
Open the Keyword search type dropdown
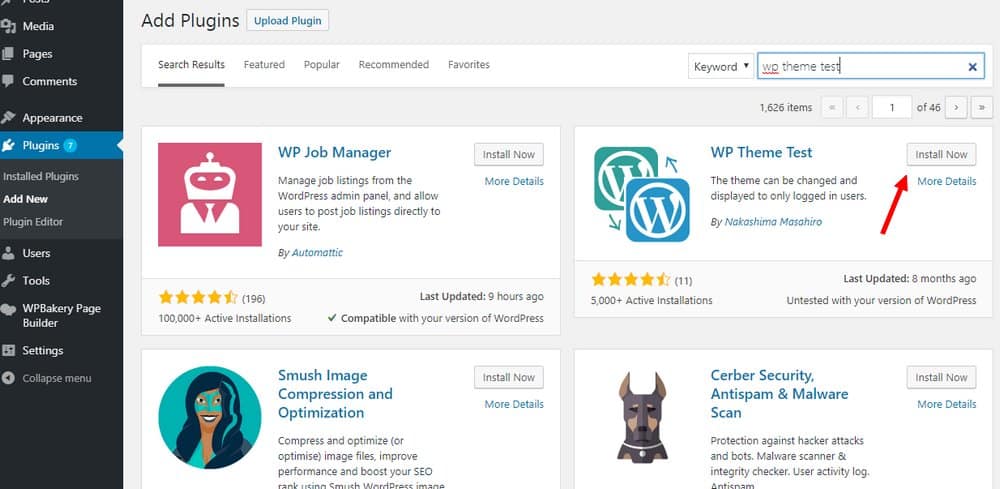click(x=721, y=66)
